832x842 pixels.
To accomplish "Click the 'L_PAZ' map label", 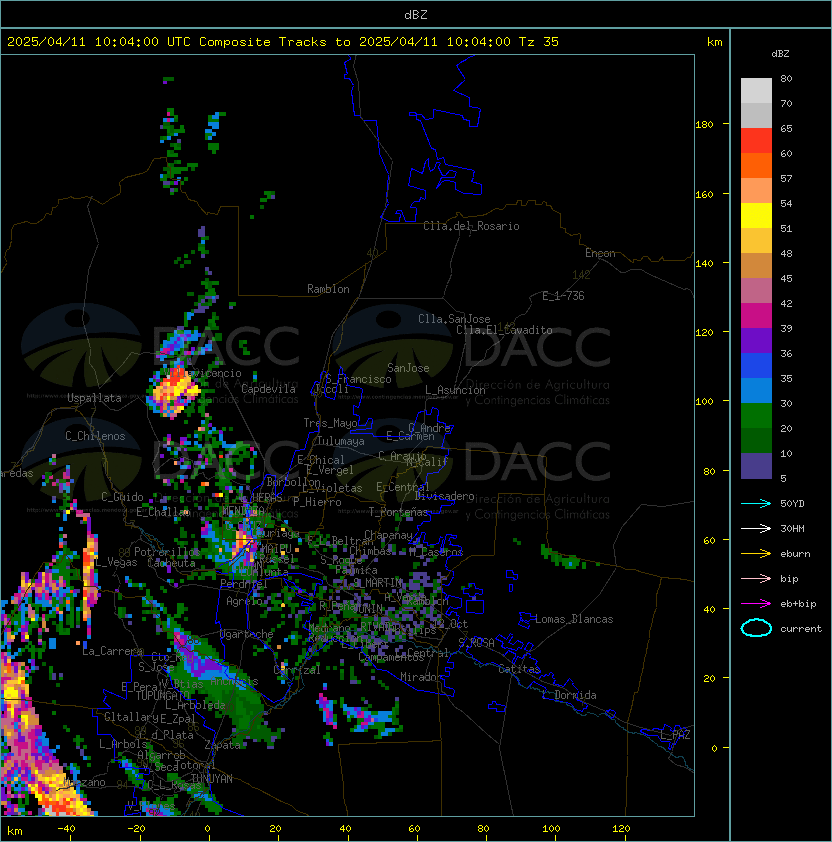I will tap(675, 735).
